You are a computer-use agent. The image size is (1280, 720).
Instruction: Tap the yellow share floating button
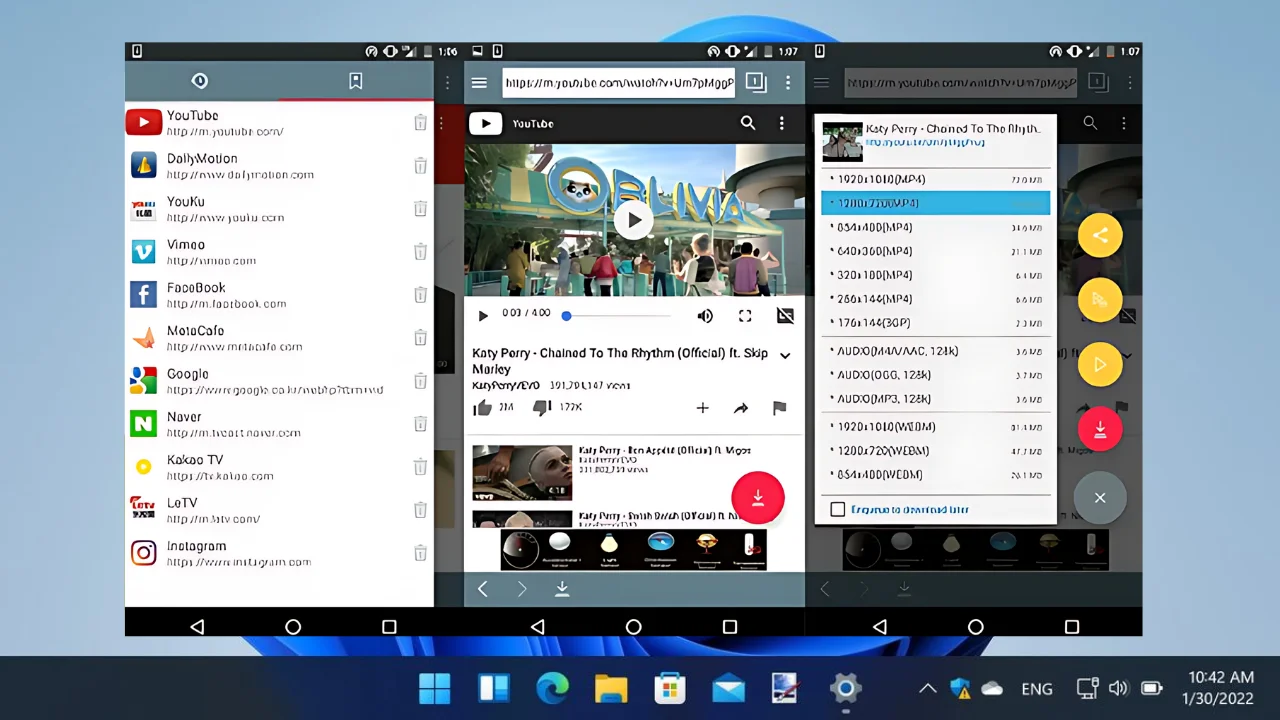[1100, 235]
